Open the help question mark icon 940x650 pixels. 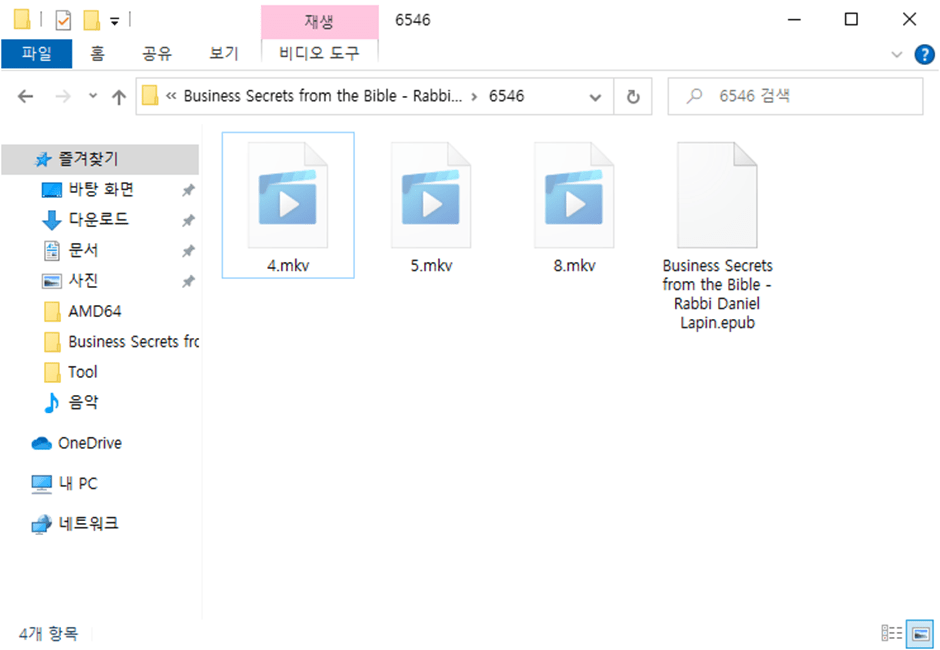[924, 55]
